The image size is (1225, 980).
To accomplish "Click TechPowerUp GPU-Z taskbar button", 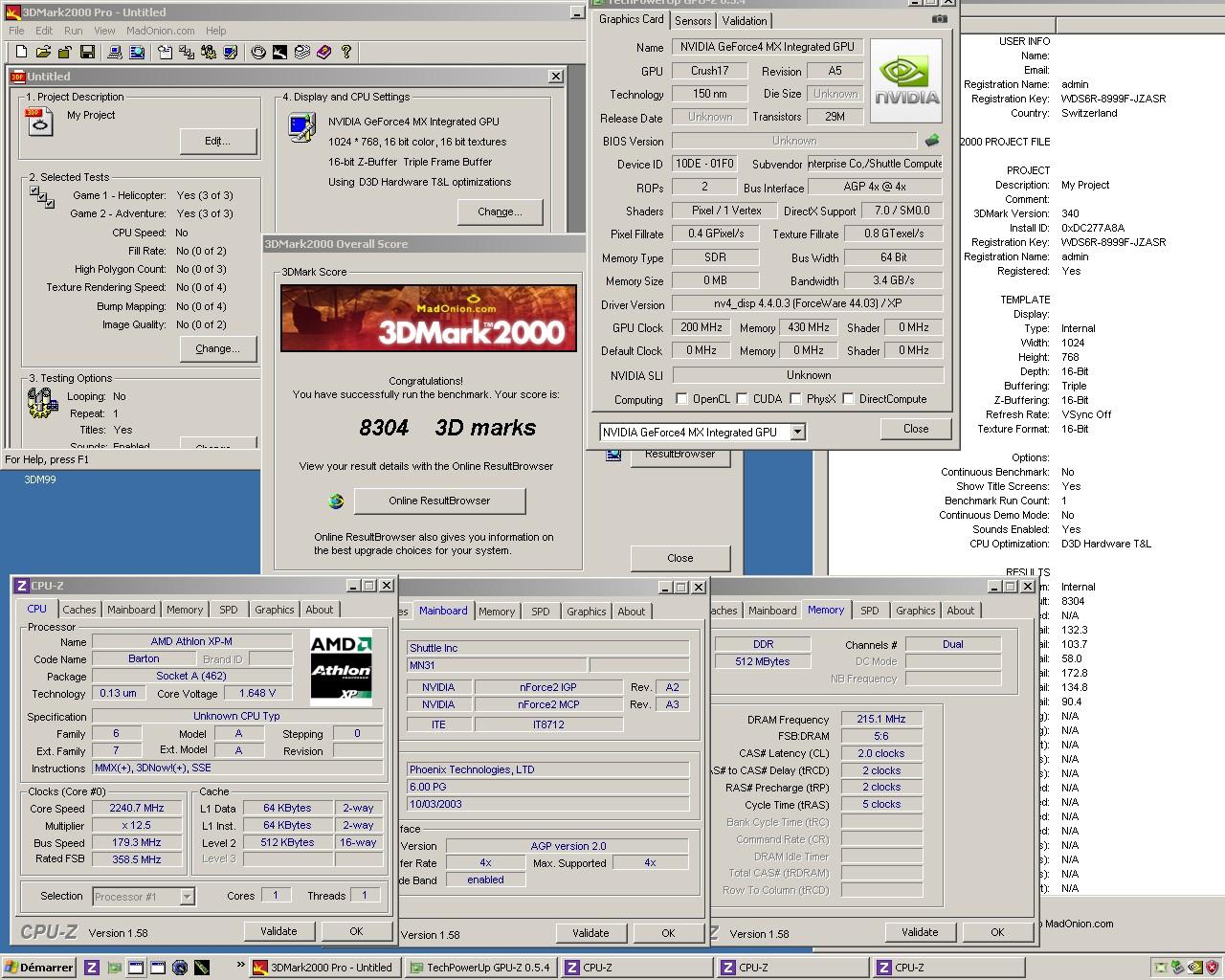I will [x=479, y=968].
